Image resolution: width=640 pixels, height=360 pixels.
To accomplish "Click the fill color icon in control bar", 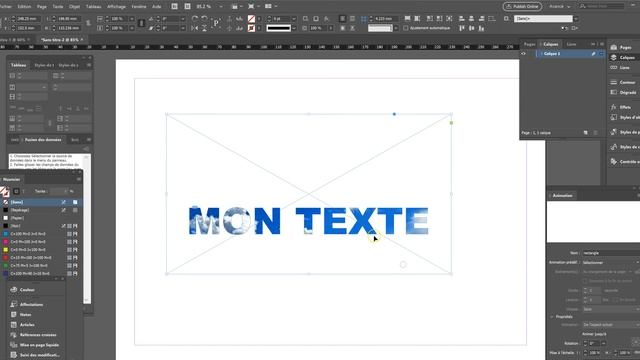I will point(251,19).
